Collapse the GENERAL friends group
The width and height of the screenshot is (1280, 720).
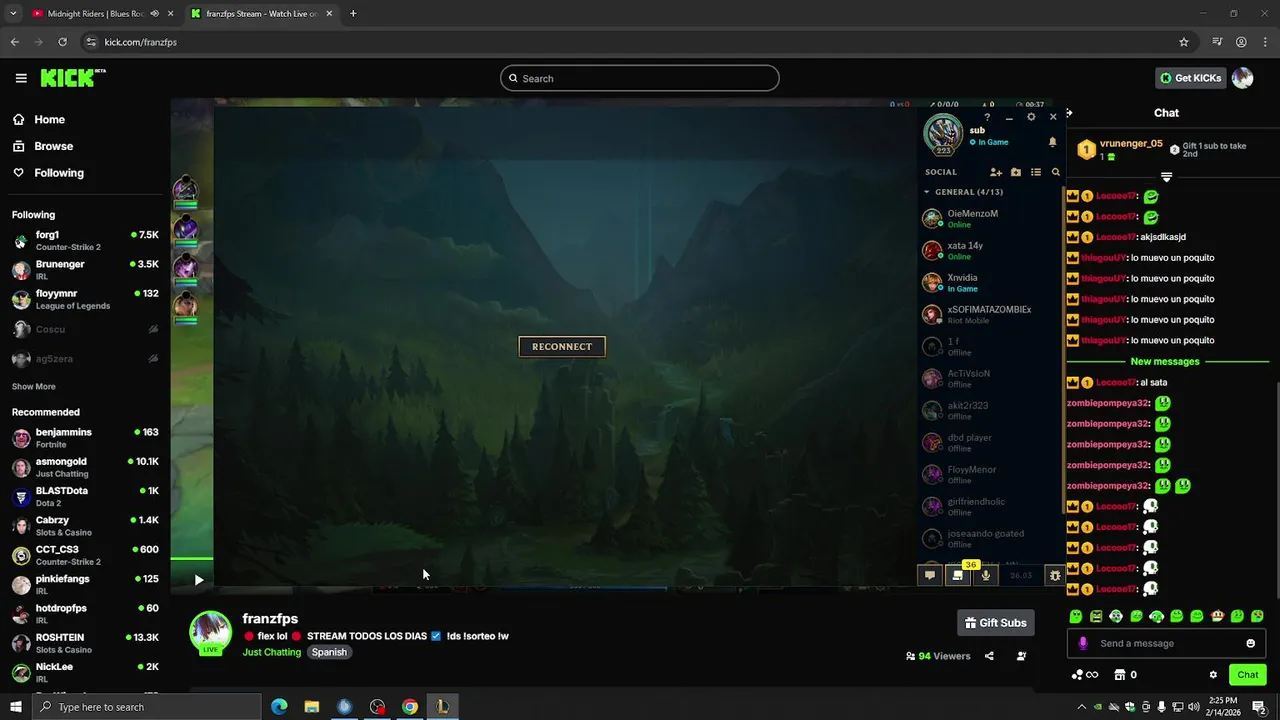[926, 192]
